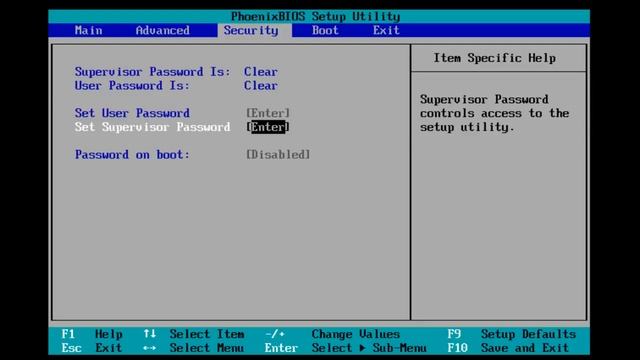This screenshot has width=640, height=360.
Task: Click User Password Is label
Action: click(132, 86)
